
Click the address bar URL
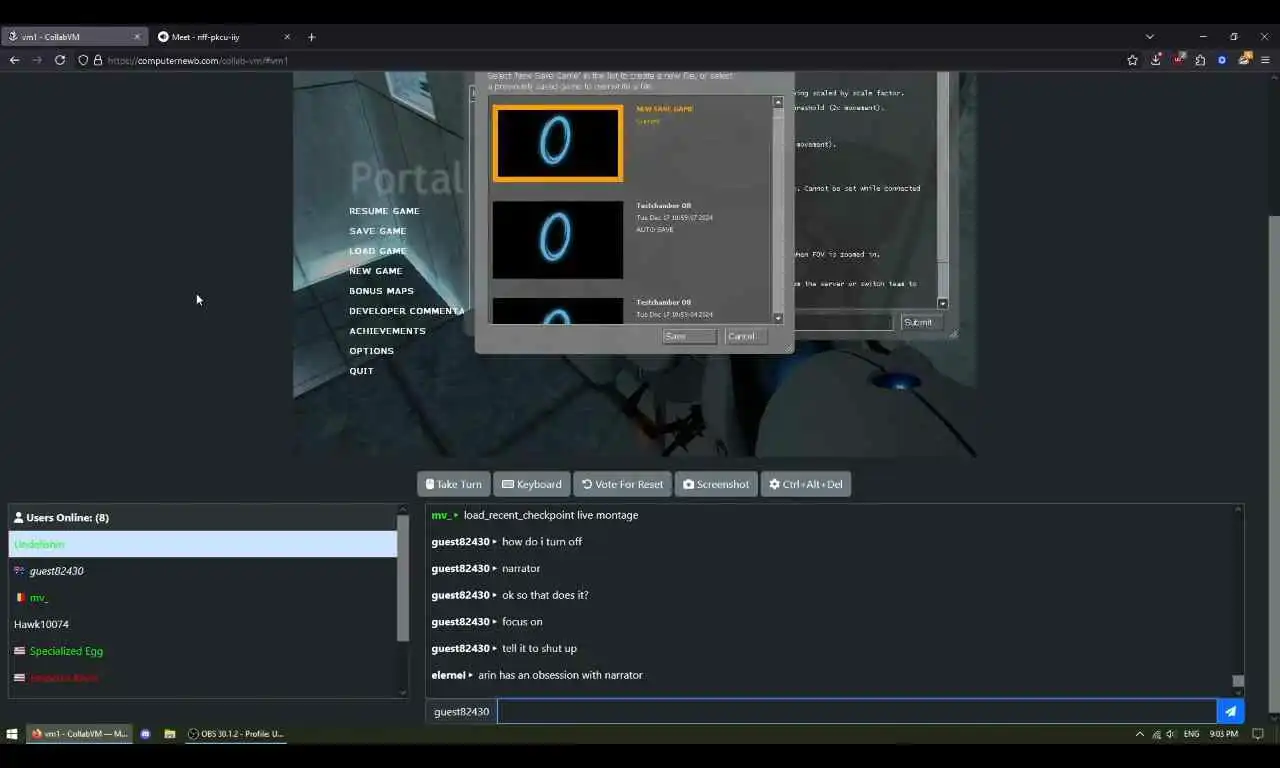tap(197, 60)
